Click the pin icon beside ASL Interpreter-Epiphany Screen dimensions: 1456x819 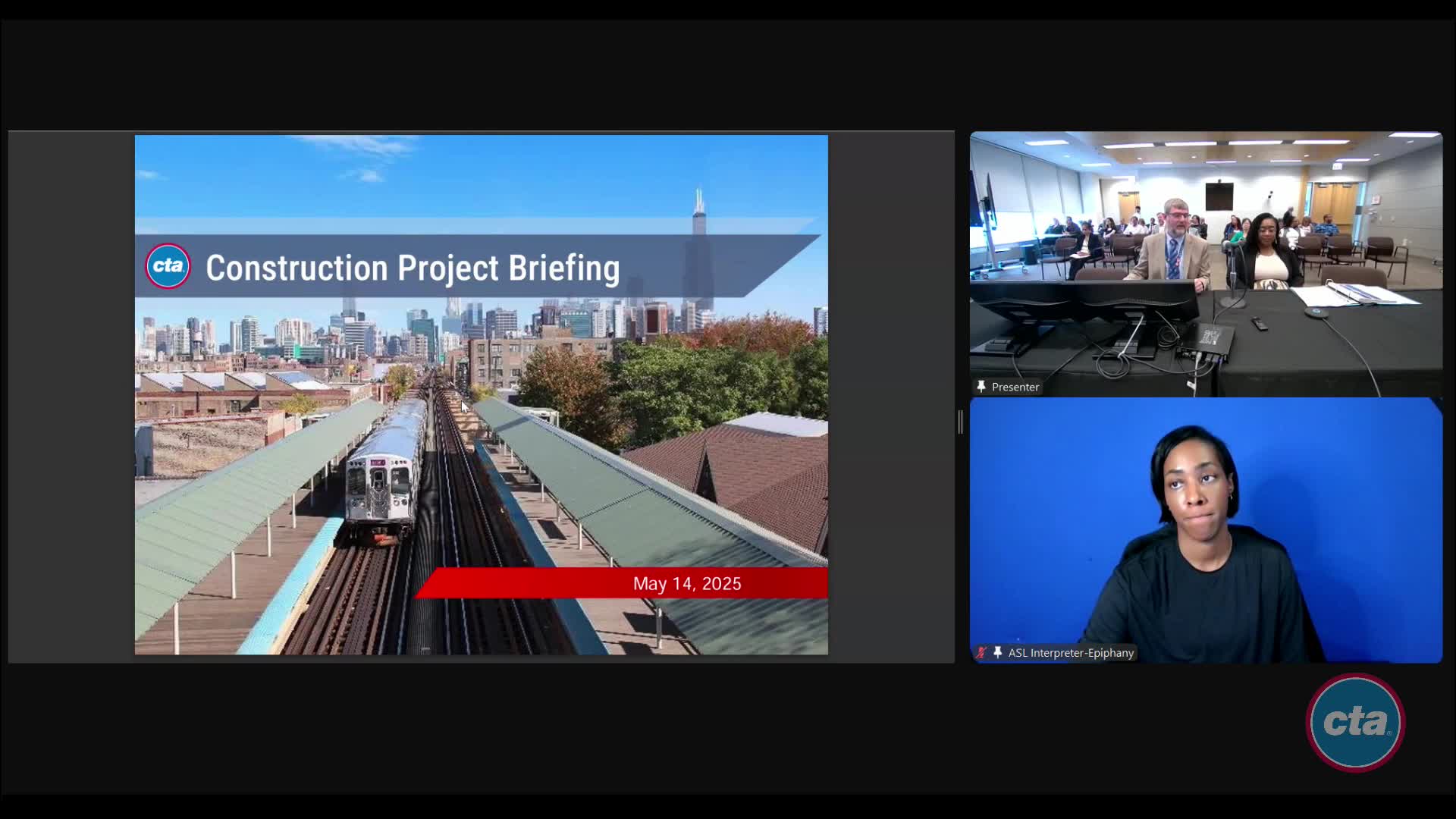click(x=997, y=652)
